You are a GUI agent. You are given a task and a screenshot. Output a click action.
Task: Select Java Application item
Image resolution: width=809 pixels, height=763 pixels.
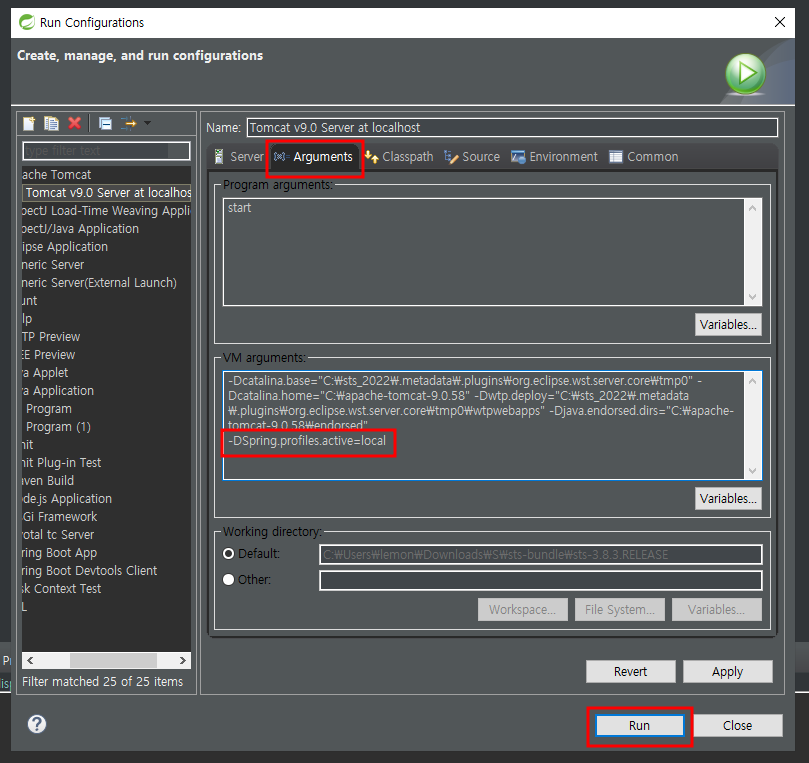pos(58,391)
